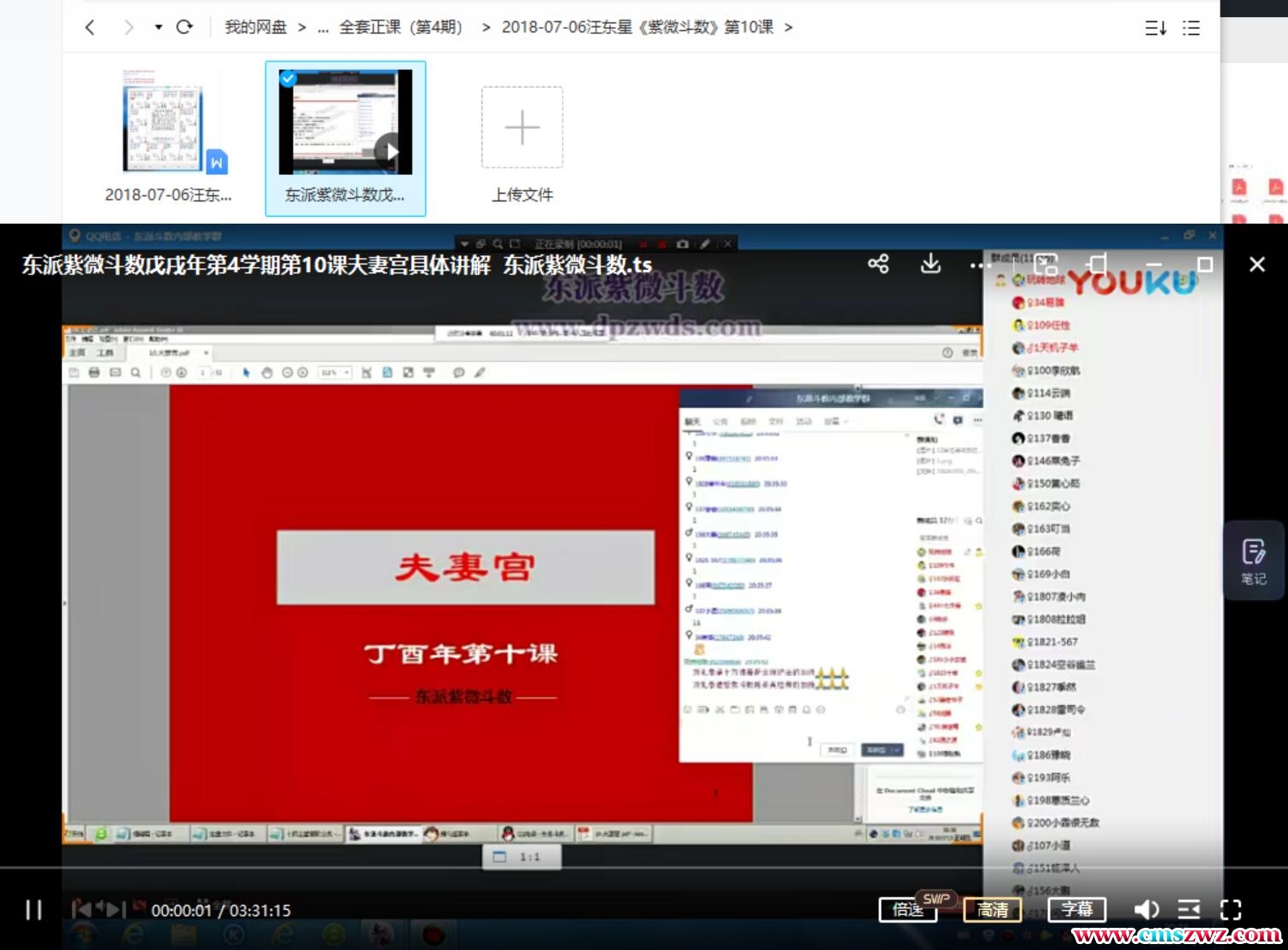Open the 倍速 playback speed menu
The height and width of the screenshot is (950, 1288).
(x=907, y=910)
